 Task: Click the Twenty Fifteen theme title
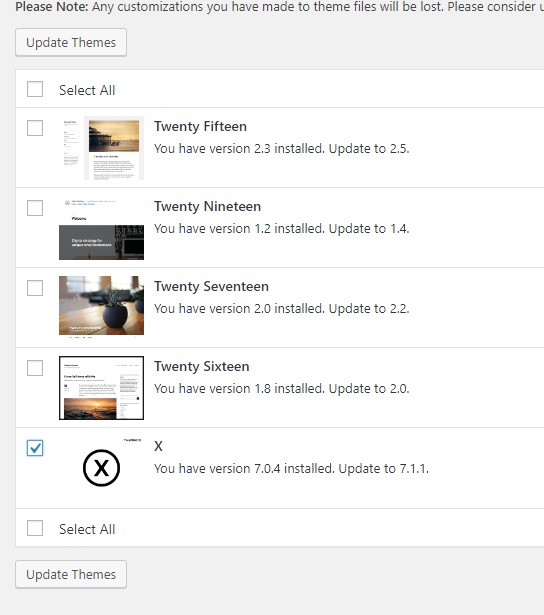[200, 127]
